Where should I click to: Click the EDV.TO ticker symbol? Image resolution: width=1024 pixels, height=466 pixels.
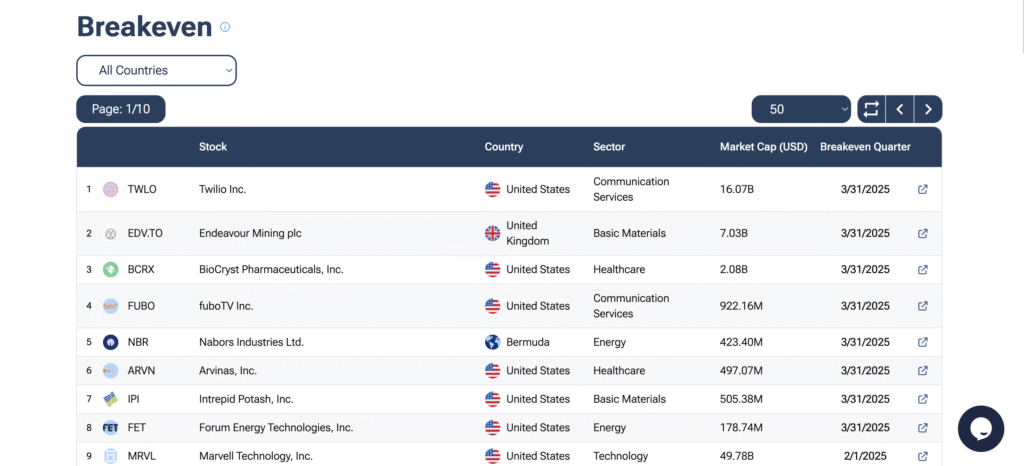pos(146,234)
